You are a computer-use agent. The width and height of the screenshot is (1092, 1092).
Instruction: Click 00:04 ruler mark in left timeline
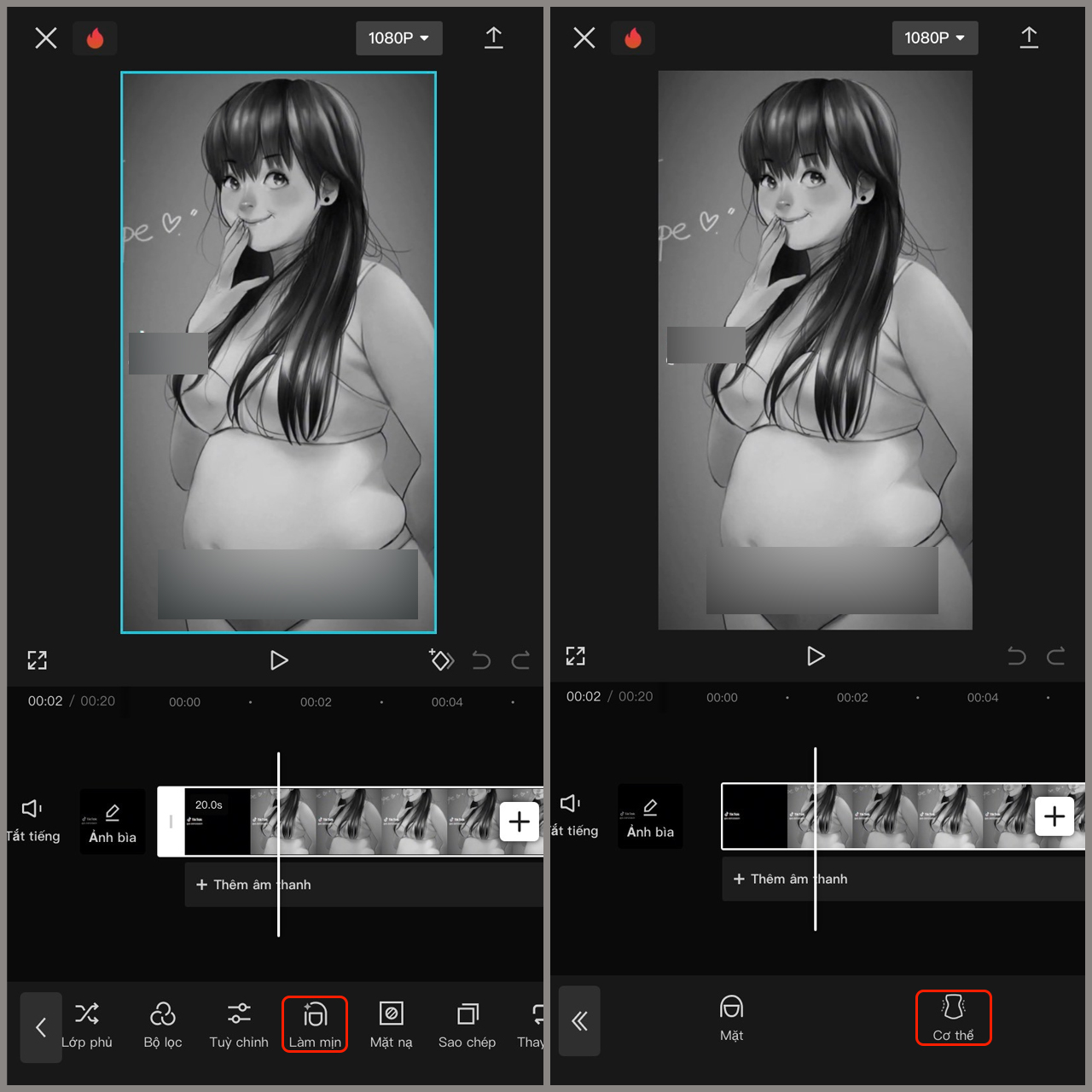[447, 702]
